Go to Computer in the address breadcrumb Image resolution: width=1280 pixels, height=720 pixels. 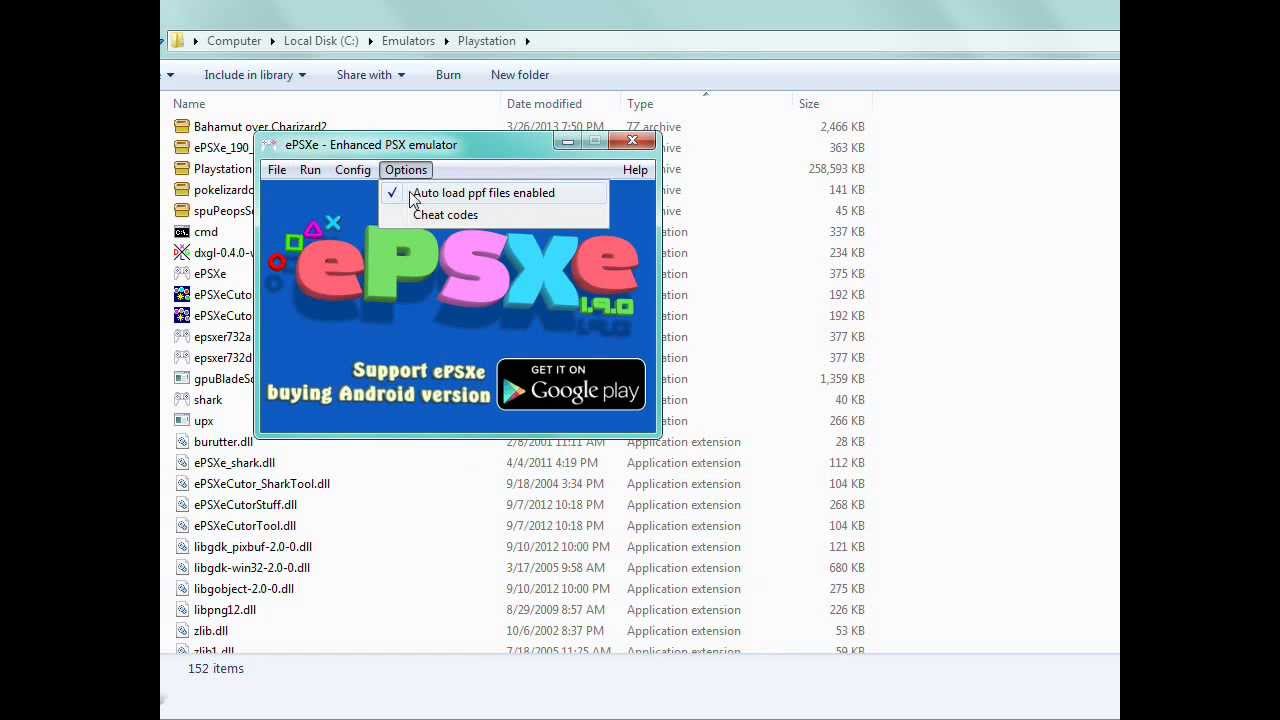coord(234,41)
